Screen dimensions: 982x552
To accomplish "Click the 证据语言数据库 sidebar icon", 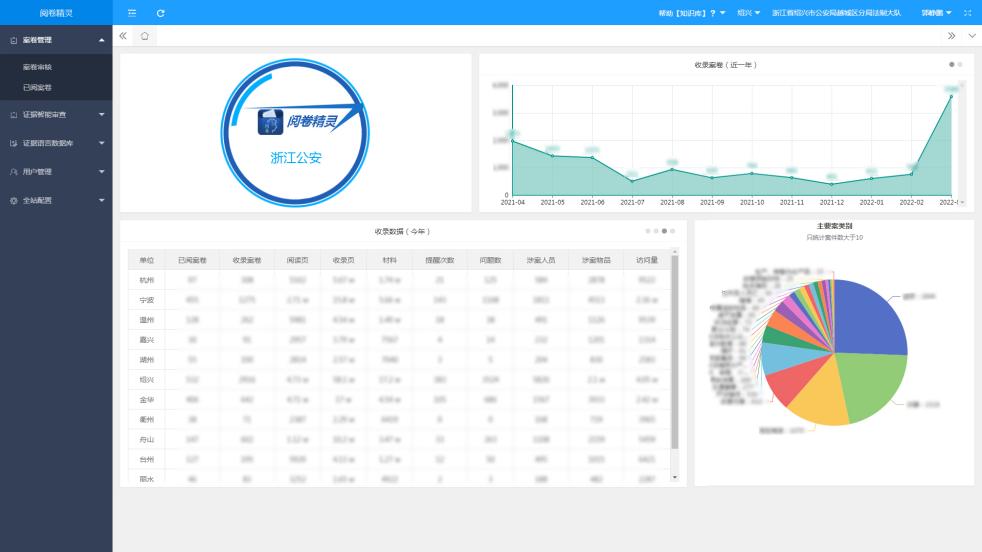I will pos(14,143).
